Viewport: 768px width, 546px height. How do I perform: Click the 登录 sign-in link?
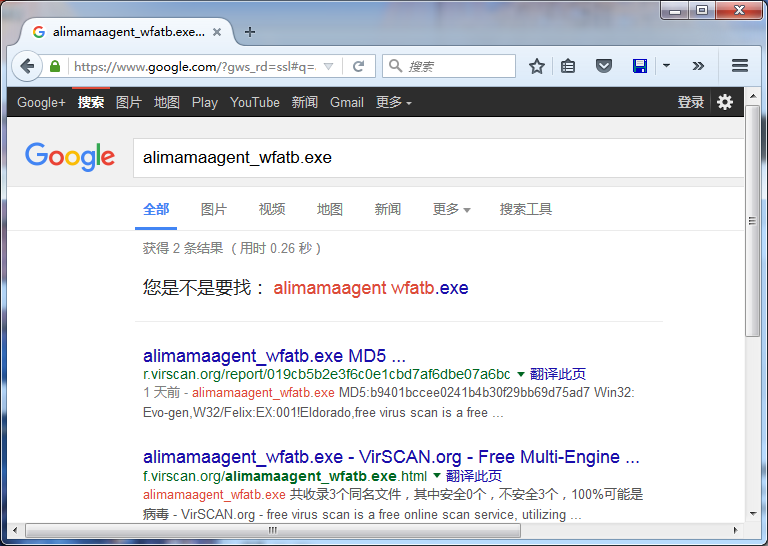pos(690,102)
